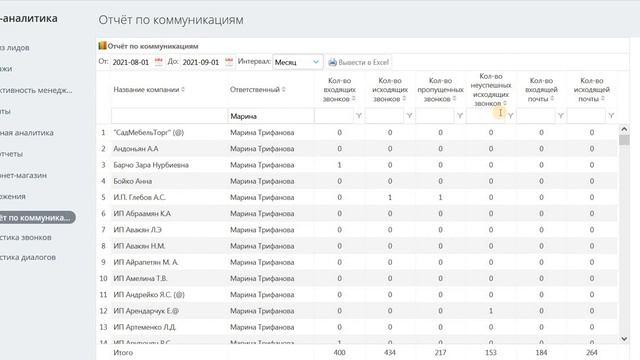The image size is (640, 360).
Task: Open the To date calendar picker
Action: 229,62
